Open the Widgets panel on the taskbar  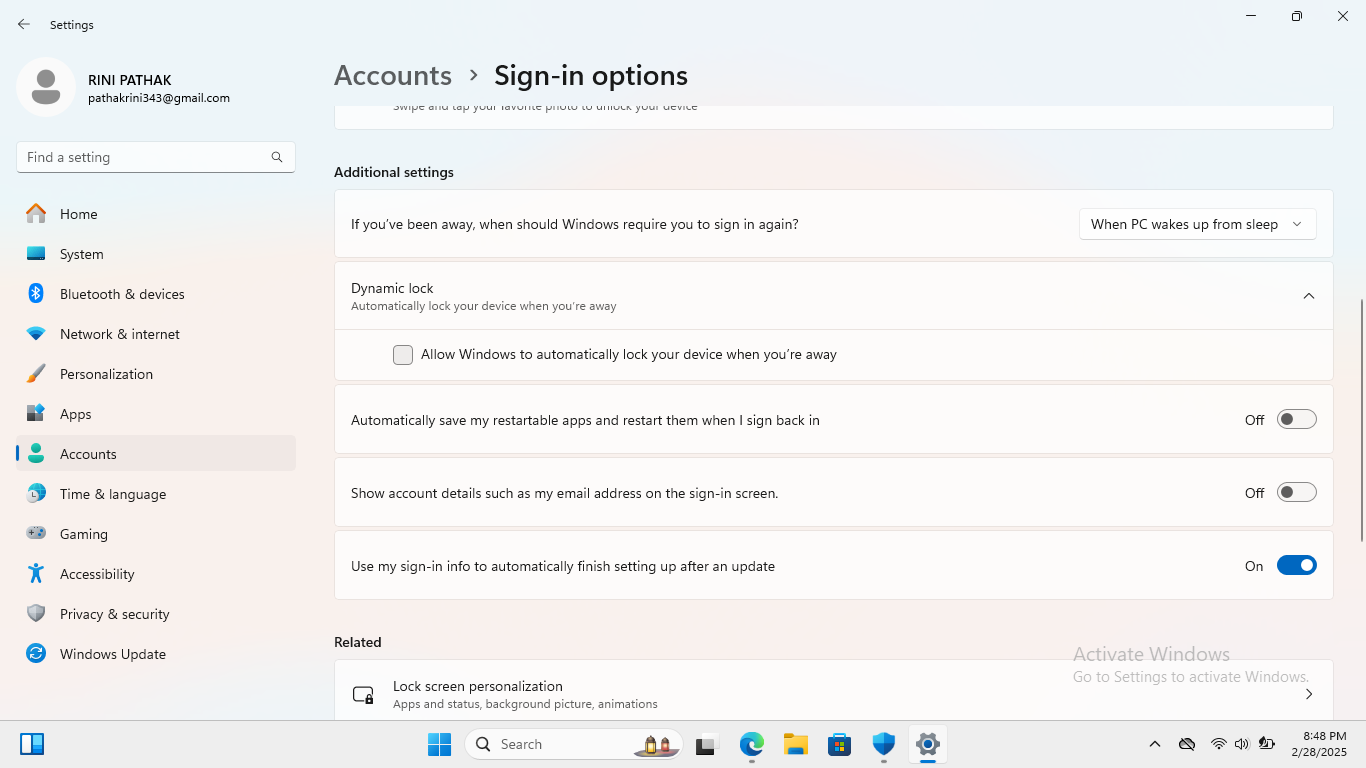tap(32, 744)
